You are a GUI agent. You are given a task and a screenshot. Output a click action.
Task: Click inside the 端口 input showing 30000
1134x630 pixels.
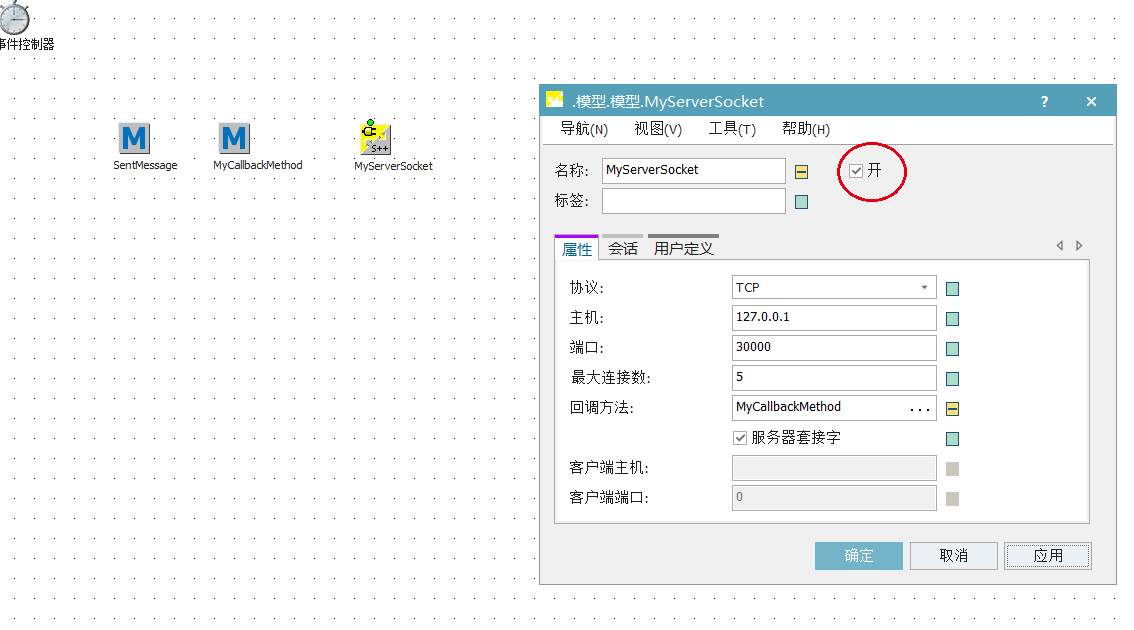[833, 348]
